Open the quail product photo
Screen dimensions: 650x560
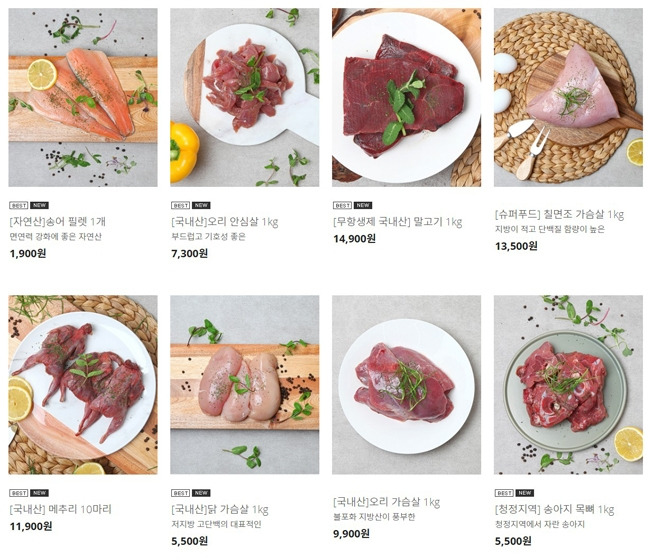pyautogui.click(x=83, y=385)
